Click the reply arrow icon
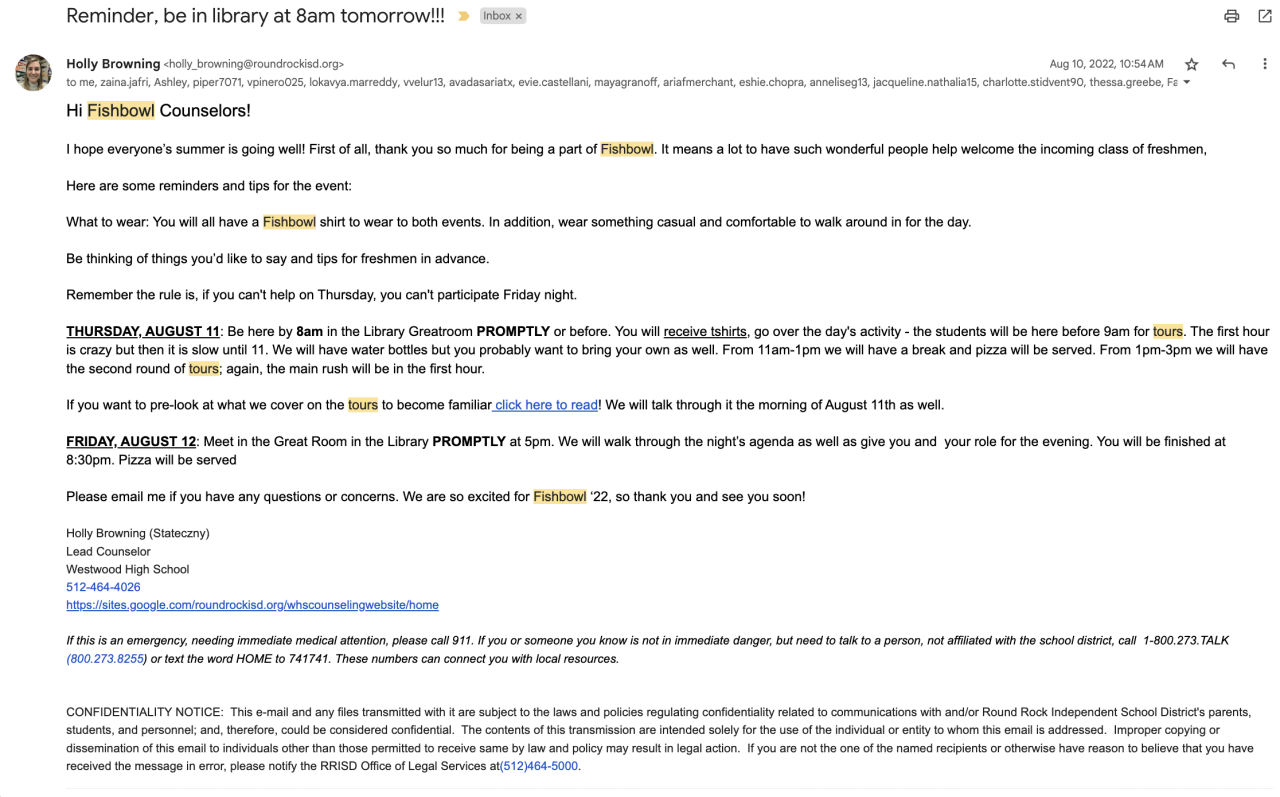This screenshot has height=797, width=1280. pyautogui.click(x=1228, y=64)
